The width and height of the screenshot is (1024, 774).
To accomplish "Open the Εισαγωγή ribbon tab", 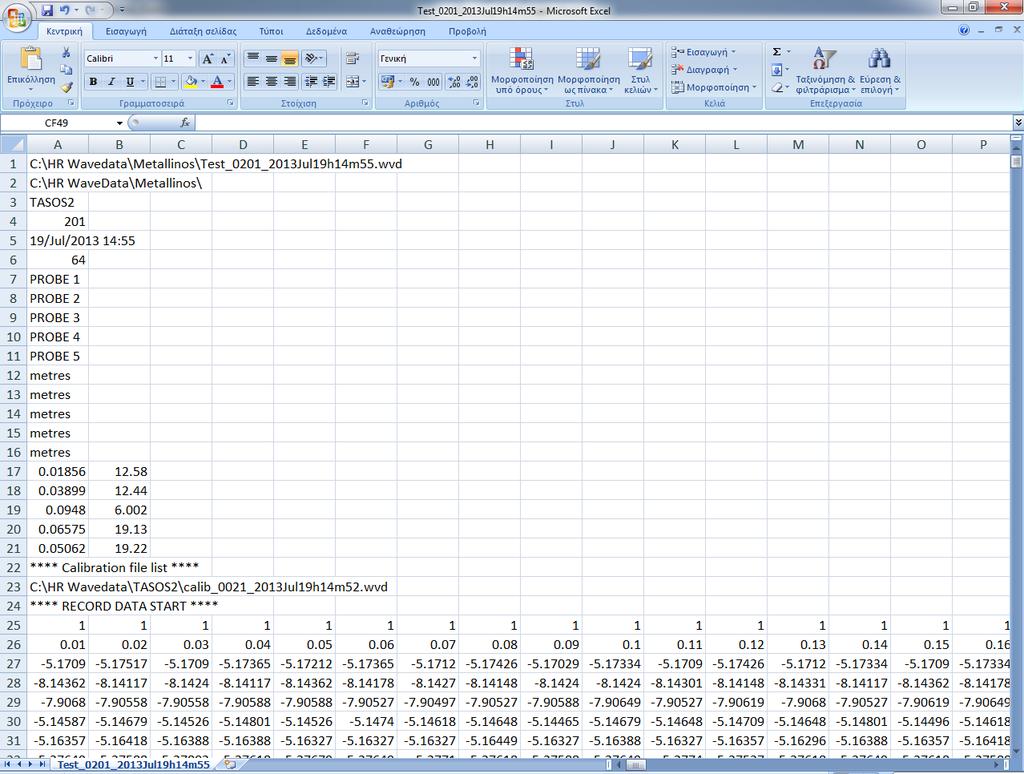I will coord(126,31).
